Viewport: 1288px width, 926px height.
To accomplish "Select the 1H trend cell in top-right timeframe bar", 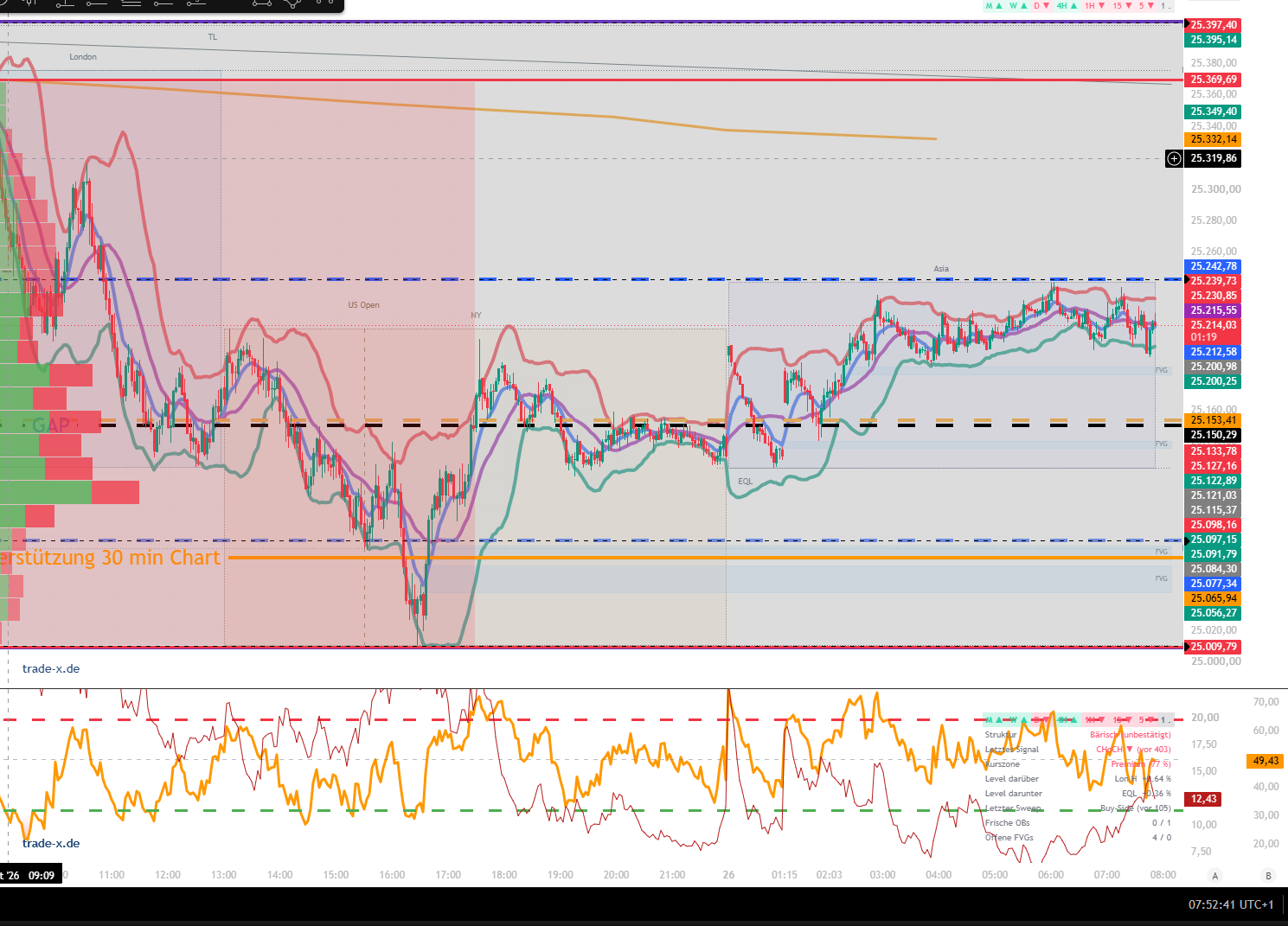I will [1094, 6].
